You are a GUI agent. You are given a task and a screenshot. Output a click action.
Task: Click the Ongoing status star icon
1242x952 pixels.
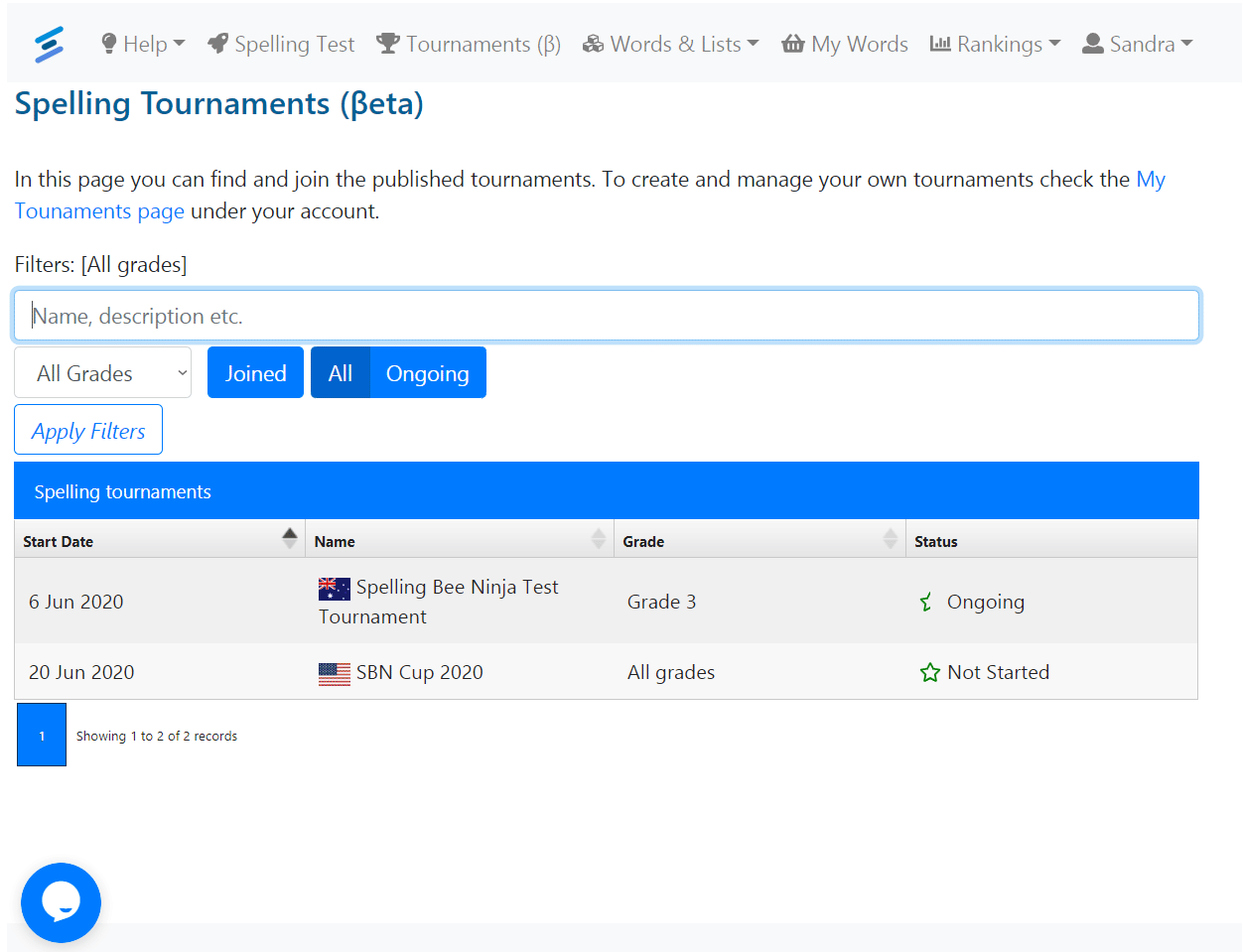(x=926, y=603)
